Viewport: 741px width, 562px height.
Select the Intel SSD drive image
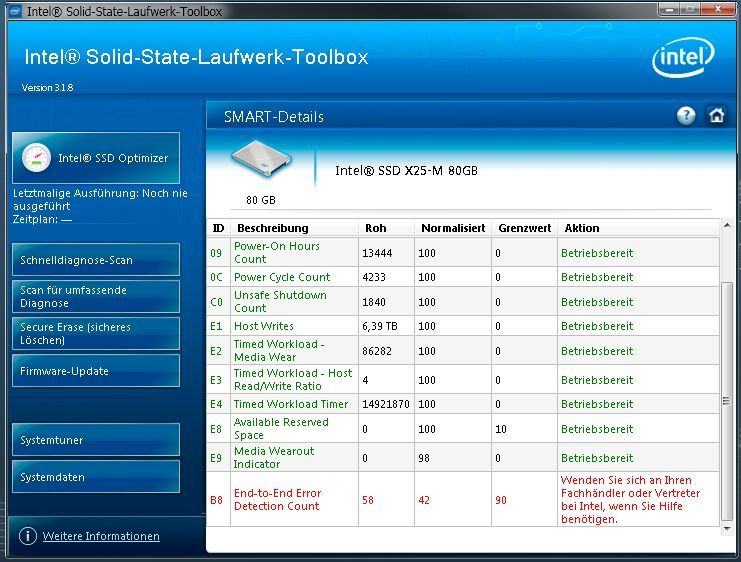pos(261,158)
